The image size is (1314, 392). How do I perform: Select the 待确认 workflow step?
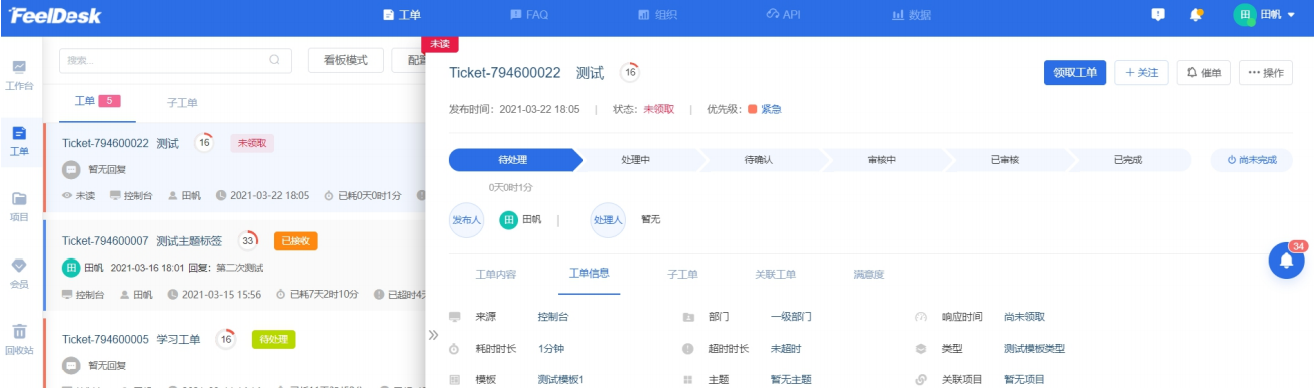(x=759, y=160)
